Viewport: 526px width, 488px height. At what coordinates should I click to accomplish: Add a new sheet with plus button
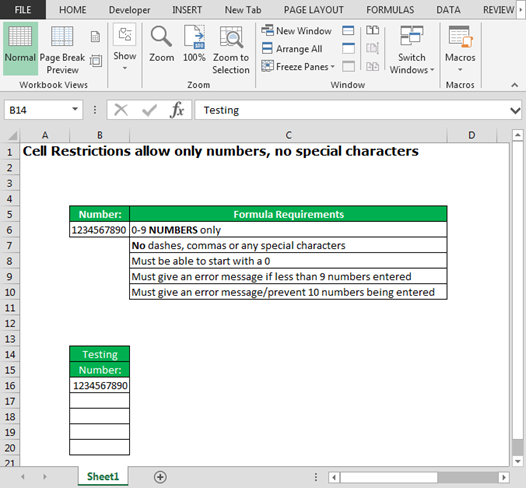tap(160, 477)
